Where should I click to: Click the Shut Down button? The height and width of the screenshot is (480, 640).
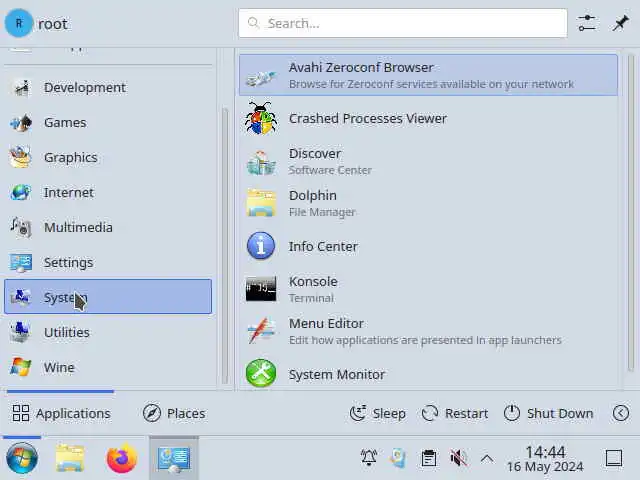point(548,413)
